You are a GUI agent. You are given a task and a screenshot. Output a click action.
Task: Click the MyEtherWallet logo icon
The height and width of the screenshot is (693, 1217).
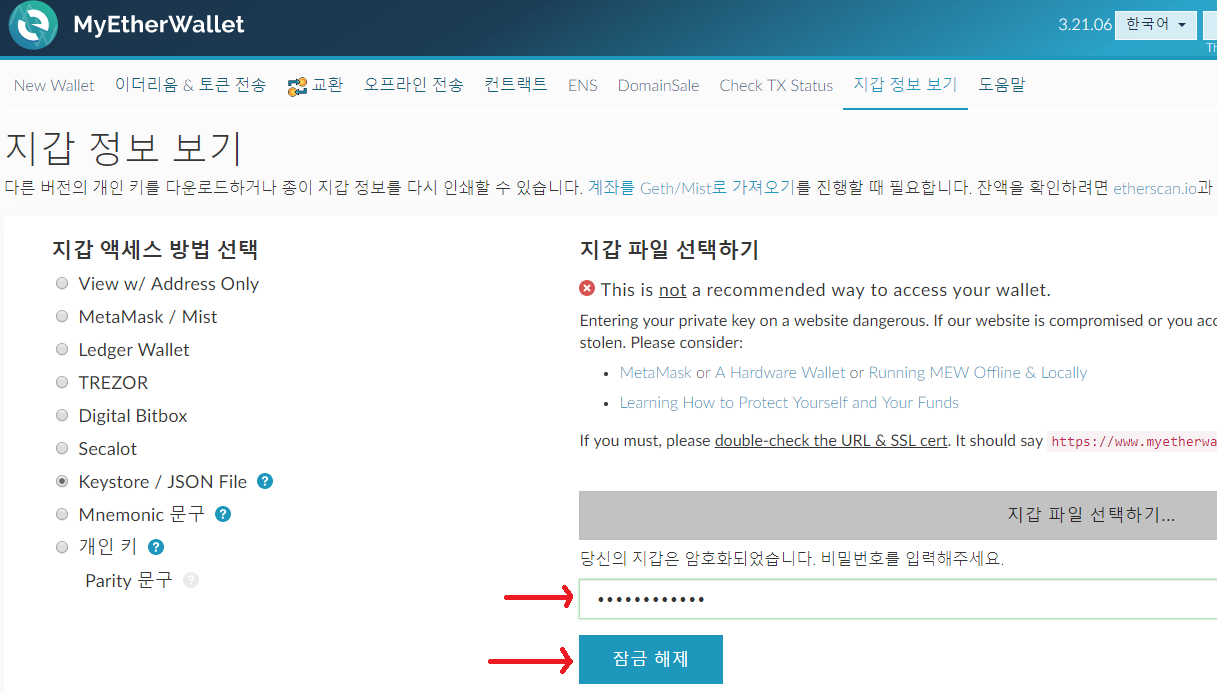[33, 26]
